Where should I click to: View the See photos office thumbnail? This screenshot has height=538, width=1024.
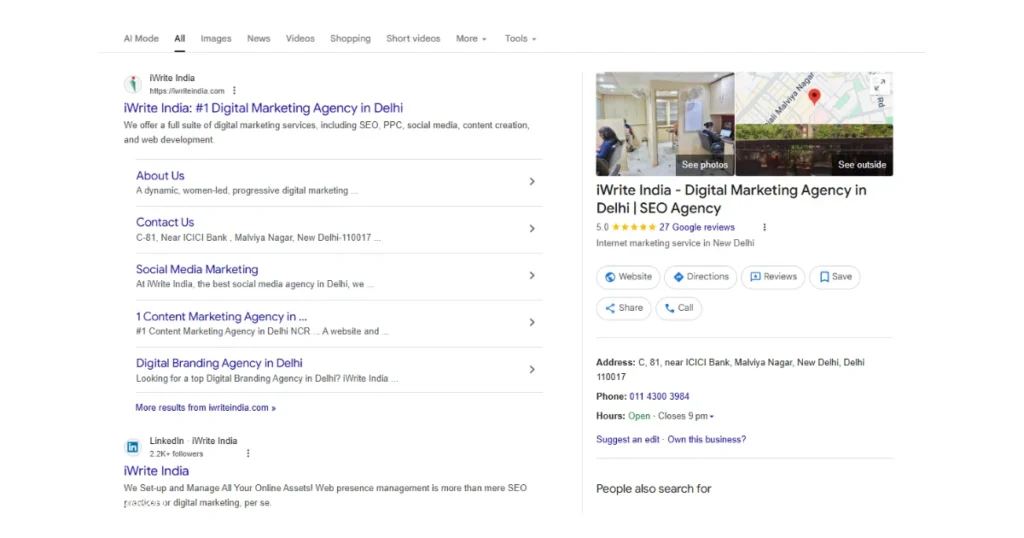[x=665, y=124]
